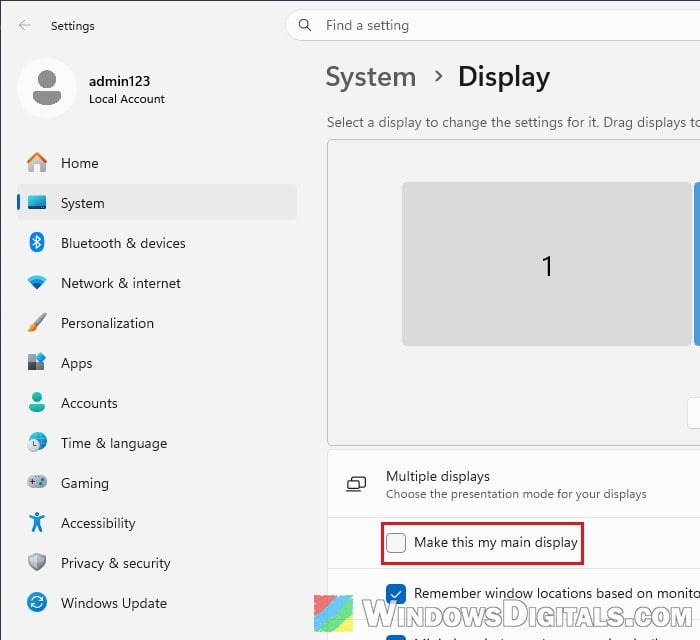
Task: Open Personalization settings
Action: tap(157, 323)
